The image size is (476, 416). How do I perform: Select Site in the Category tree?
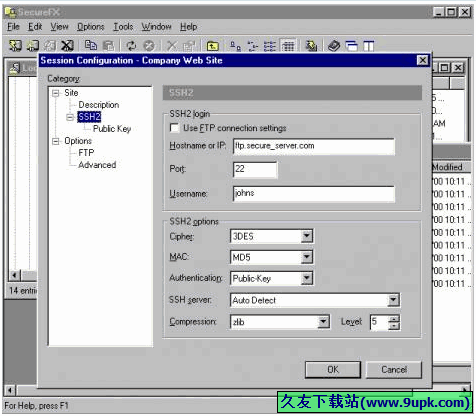(71, 93)
